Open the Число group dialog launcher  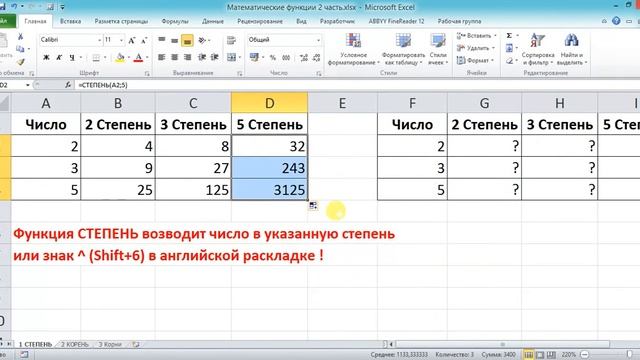pos(319,73)
